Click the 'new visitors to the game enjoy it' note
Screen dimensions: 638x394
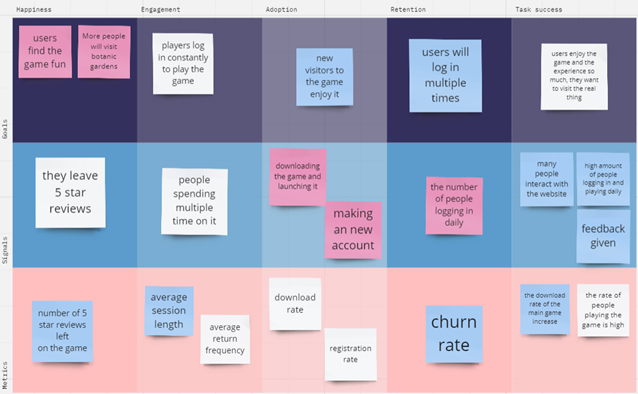click(324, 77)
